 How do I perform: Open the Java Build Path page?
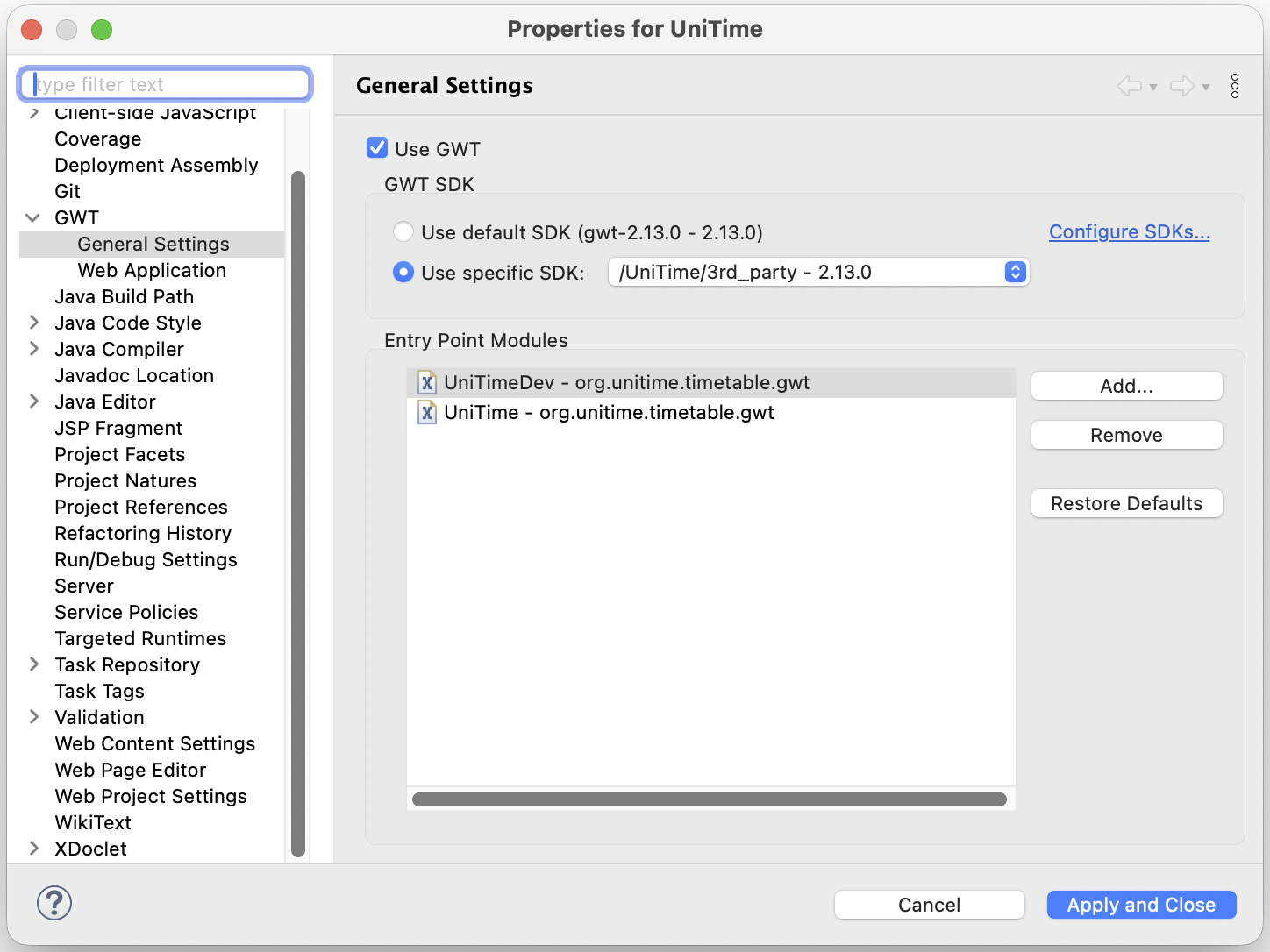[125, 296]
